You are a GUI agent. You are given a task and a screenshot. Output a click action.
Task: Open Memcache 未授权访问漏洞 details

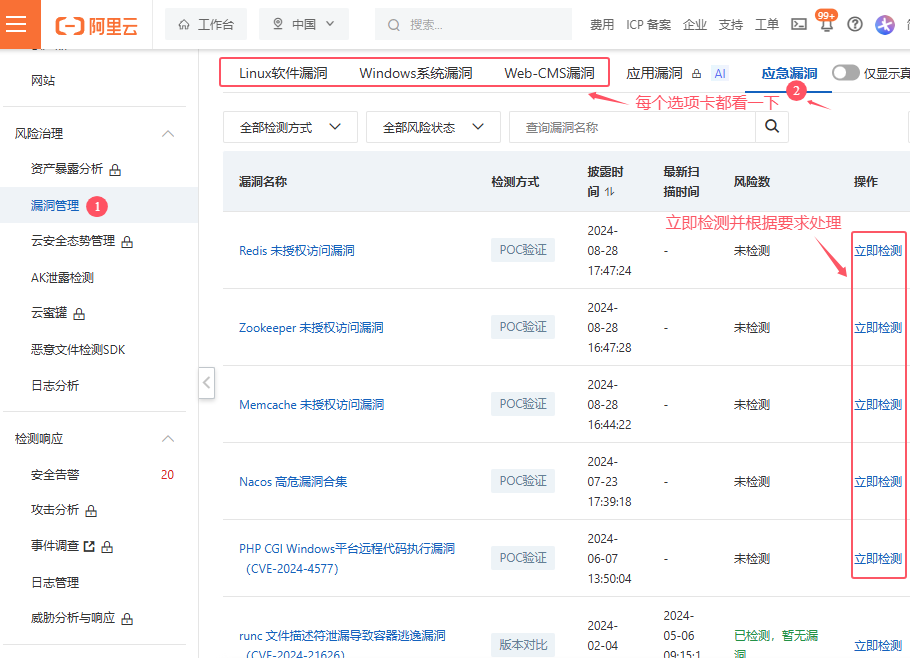click(311, 405)
